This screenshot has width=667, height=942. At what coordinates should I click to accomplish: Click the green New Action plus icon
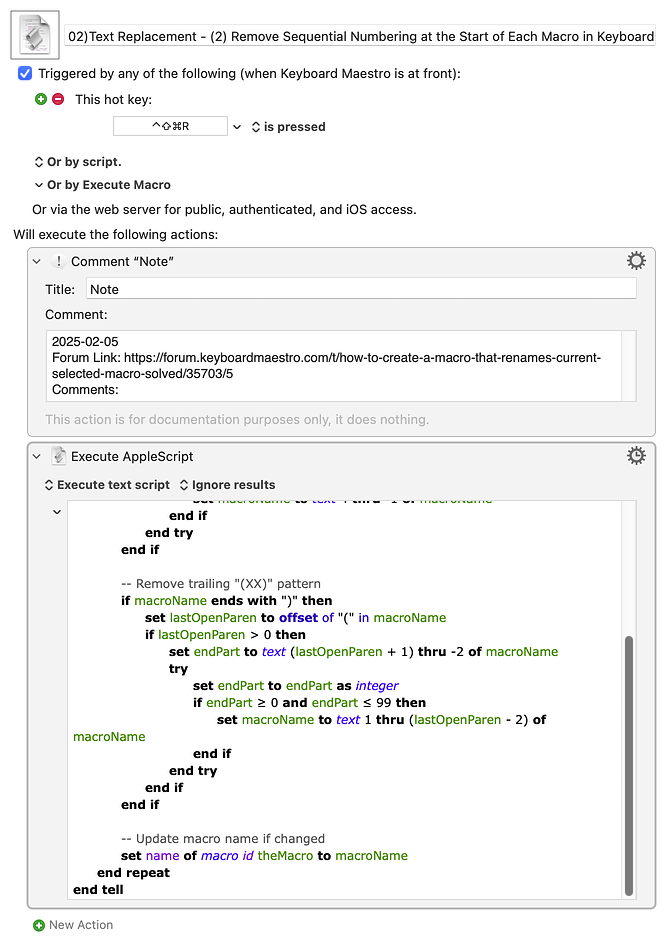pos(39,925)
